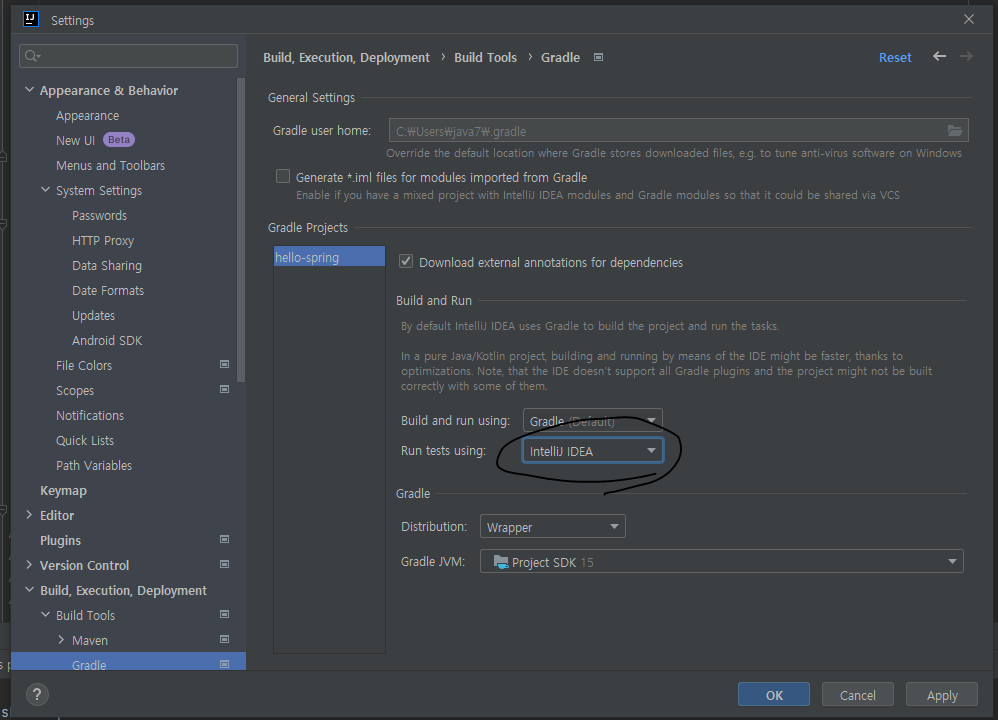Expand the Editor section

[29, 514]
